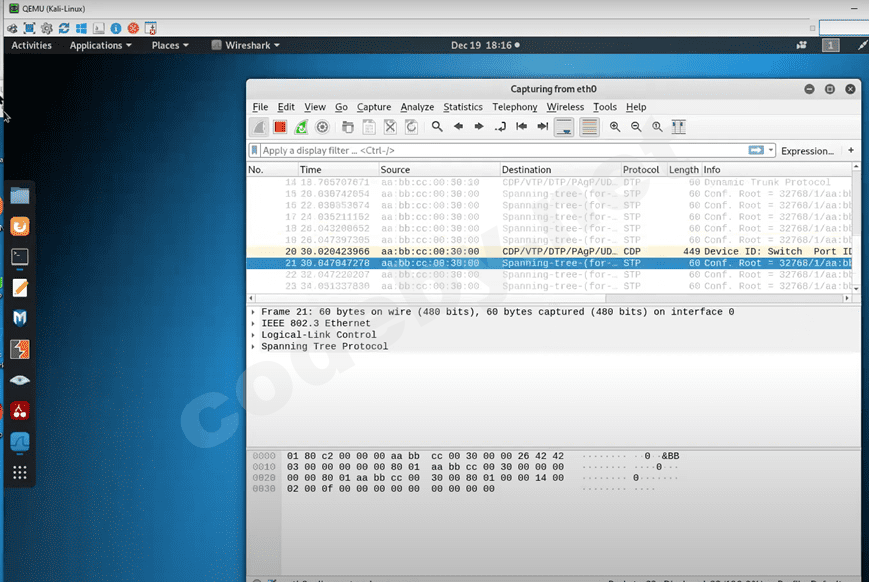Stop the running packet capture
Screen dimensions: 869x582
(280, 127)
